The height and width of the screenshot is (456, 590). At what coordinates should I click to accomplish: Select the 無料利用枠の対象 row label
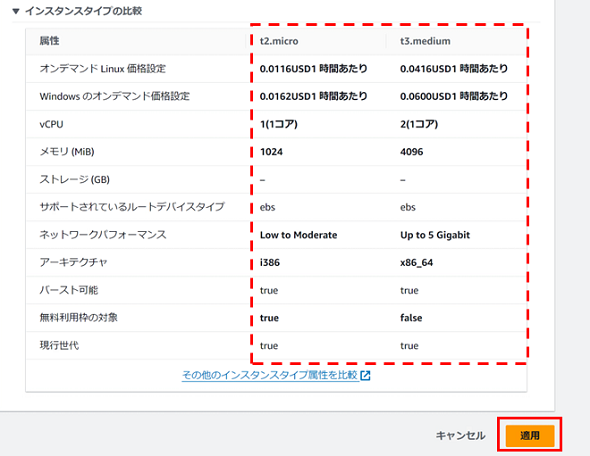(x=79, y=318)
